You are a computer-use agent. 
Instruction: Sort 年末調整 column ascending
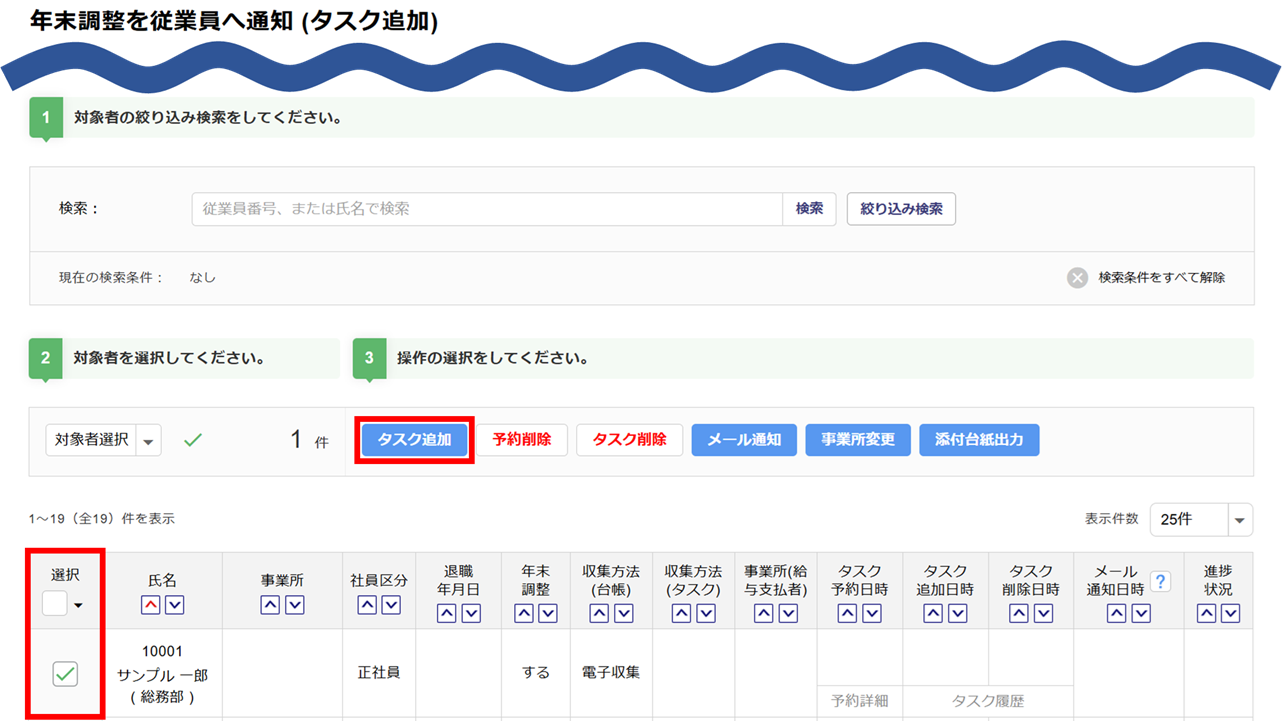coord(524,613)
